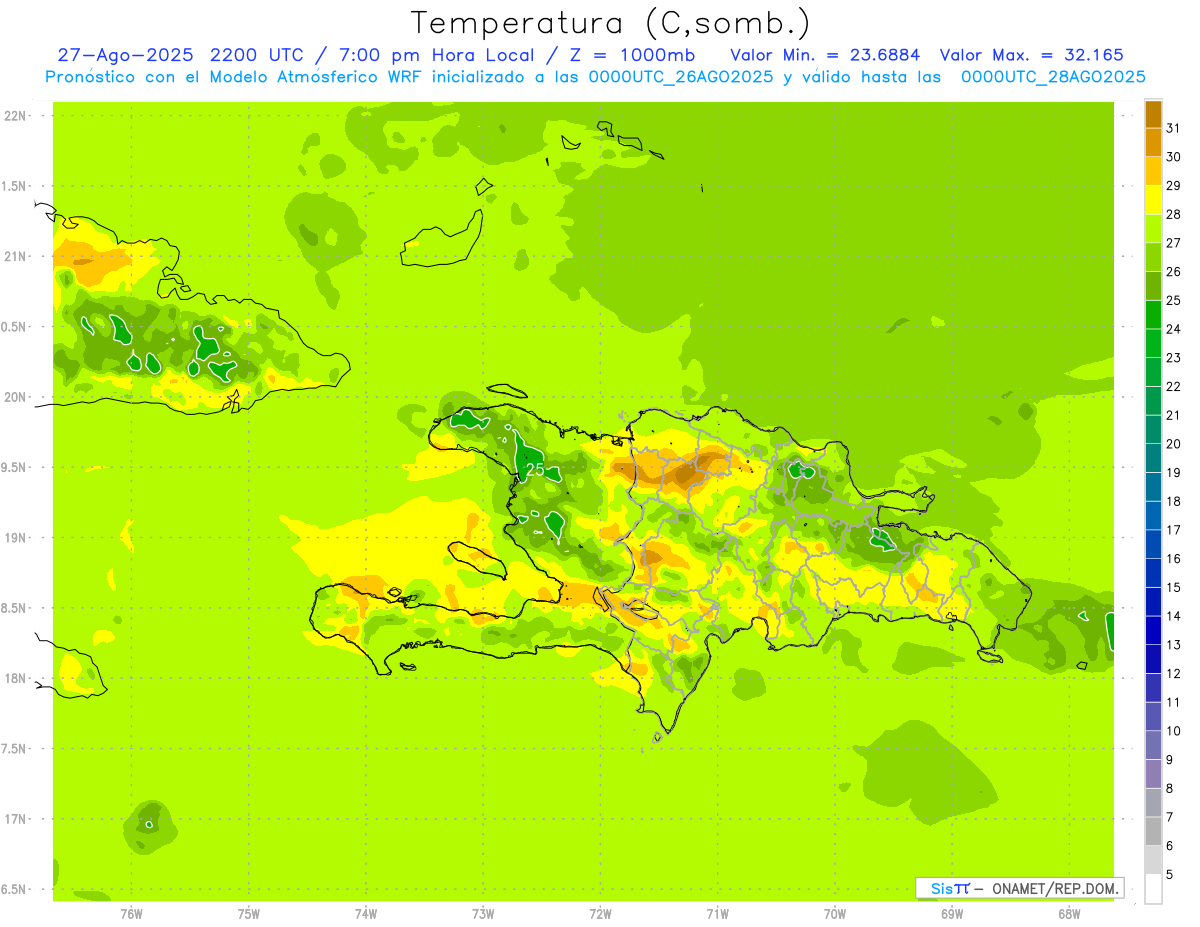Click legend value '5'
This screenshot has height=927, width=1200.
pyautogui.click(x=1170, y=875)
